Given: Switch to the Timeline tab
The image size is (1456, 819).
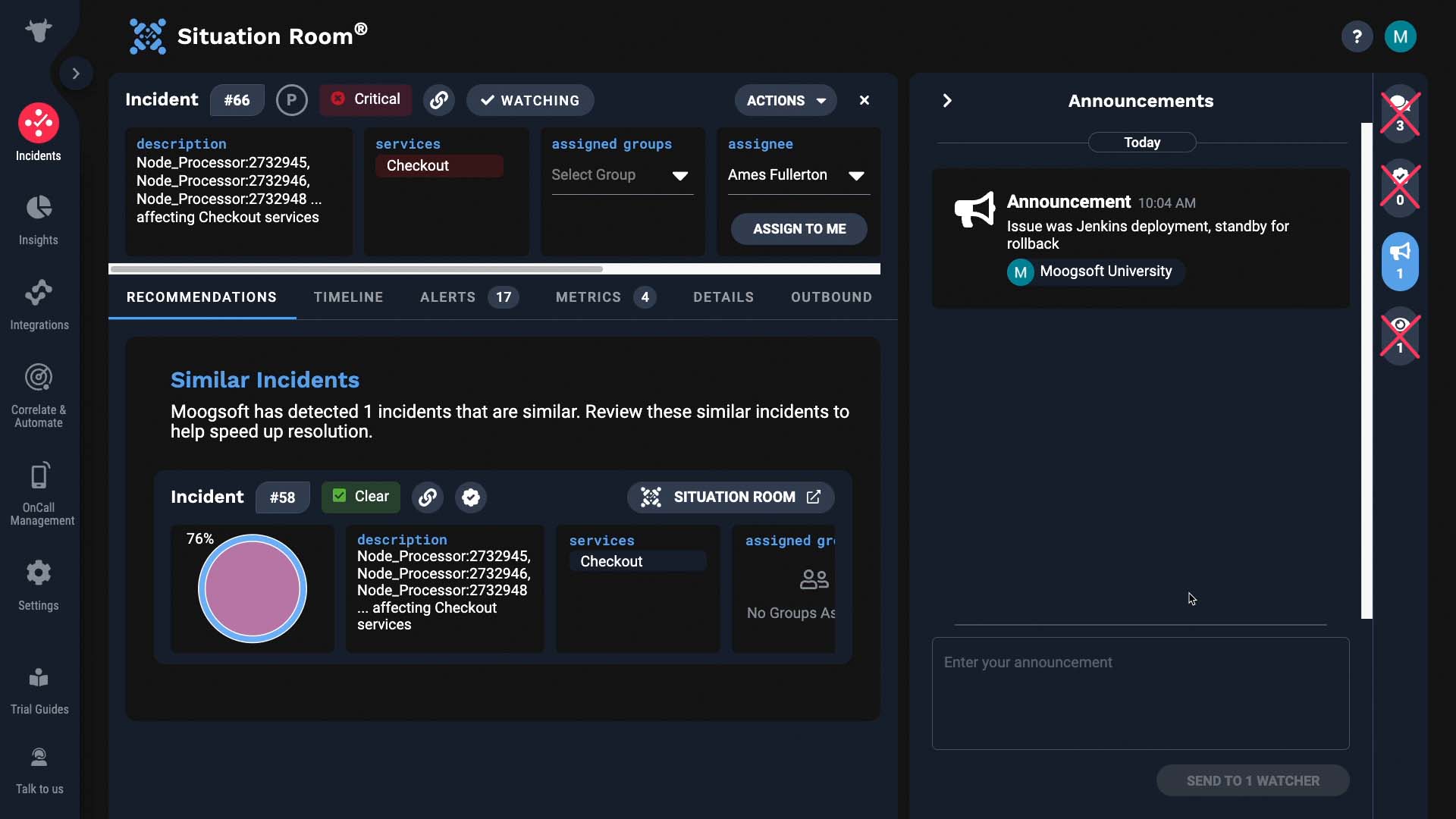Looking at the screenshot, I should coord(349,297).
